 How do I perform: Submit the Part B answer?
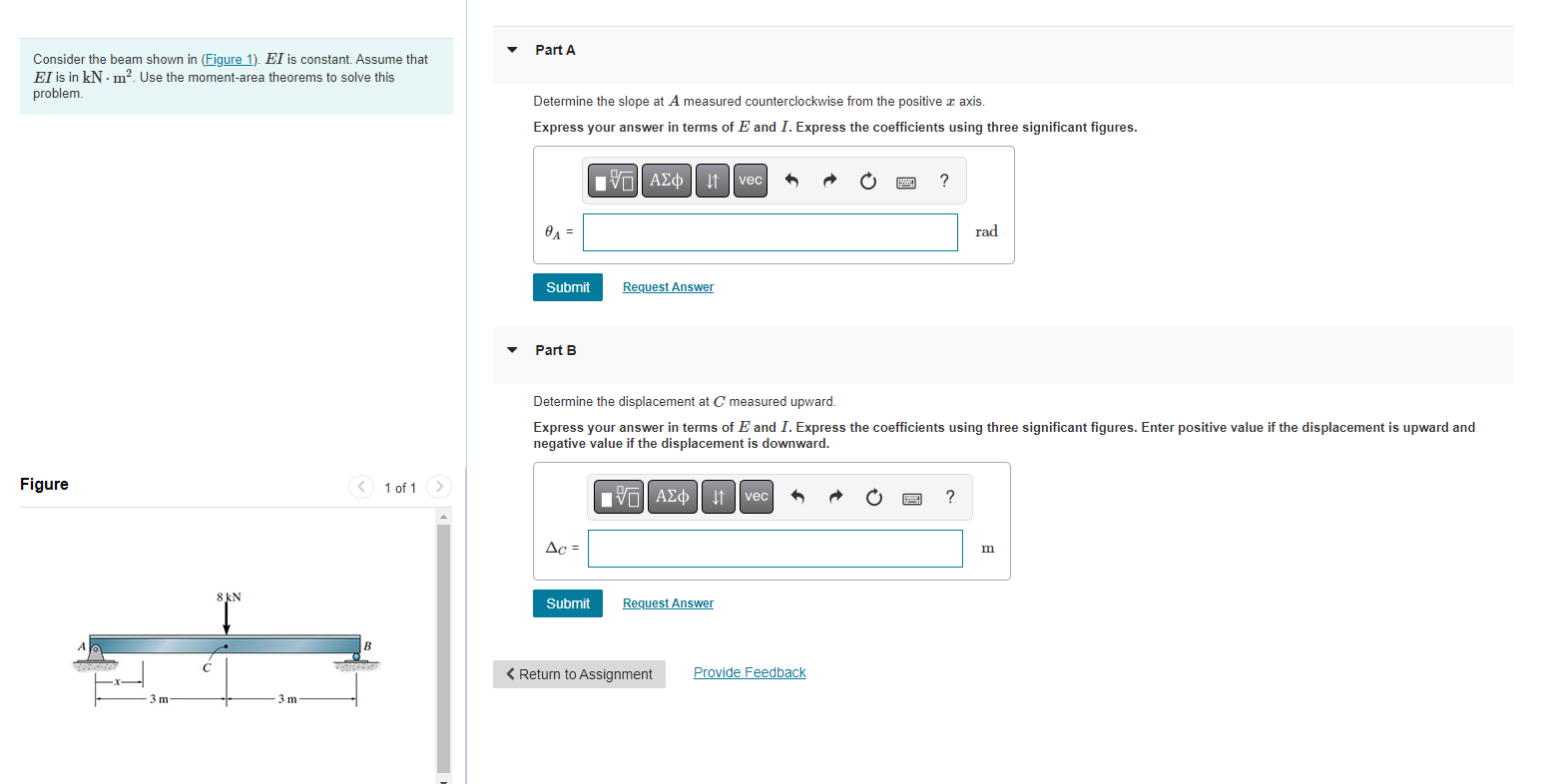click(x=568, y=603)
